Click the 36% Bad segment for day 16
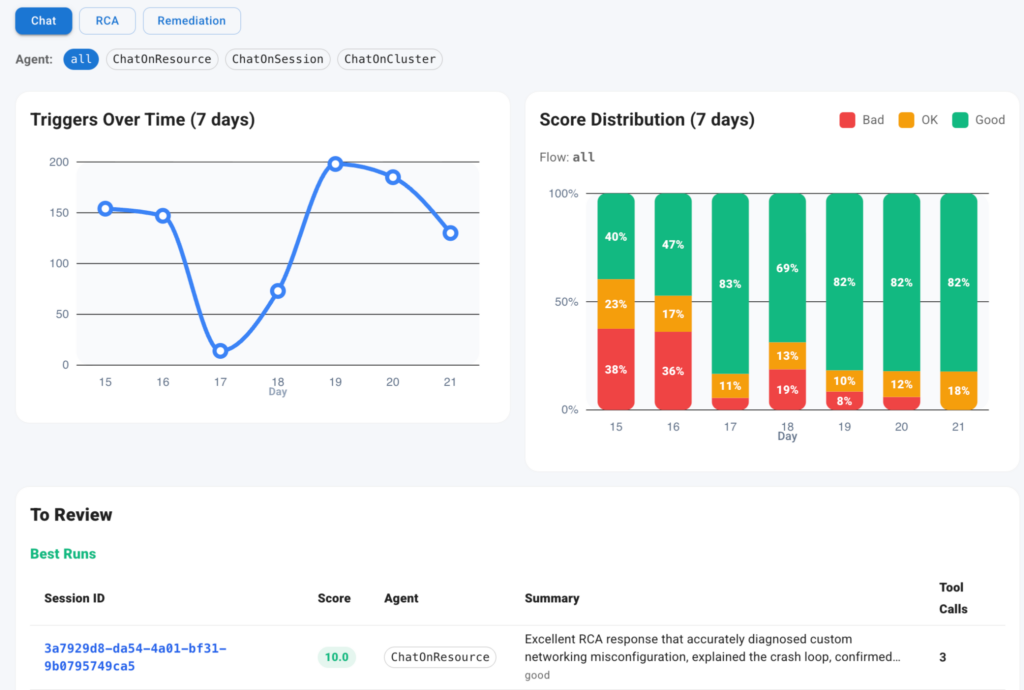 click(x=673, y=371)
